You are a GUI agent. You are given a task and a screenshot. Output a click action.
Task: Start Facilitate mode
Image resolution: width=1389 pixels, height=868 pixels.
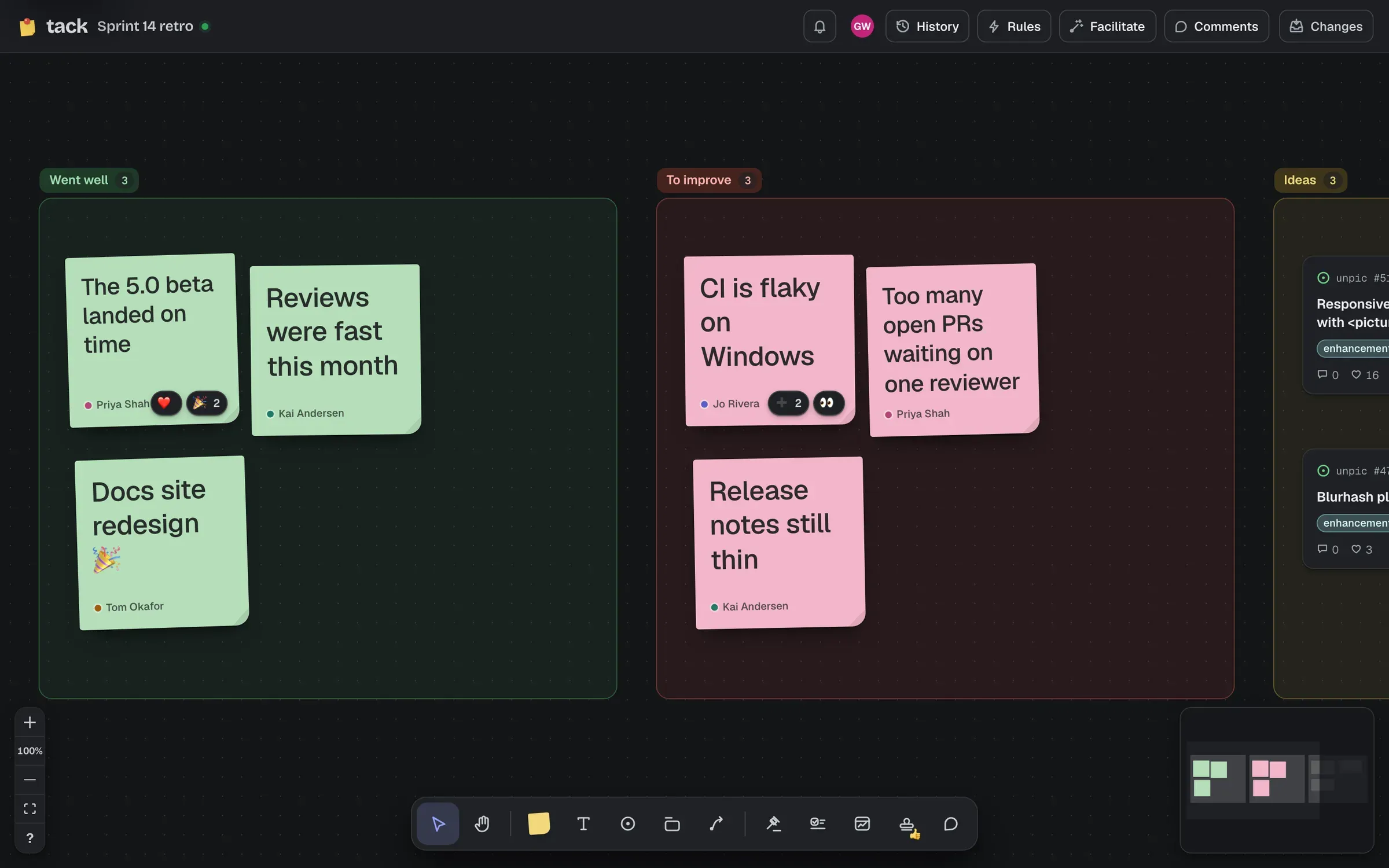point(1107,26)
